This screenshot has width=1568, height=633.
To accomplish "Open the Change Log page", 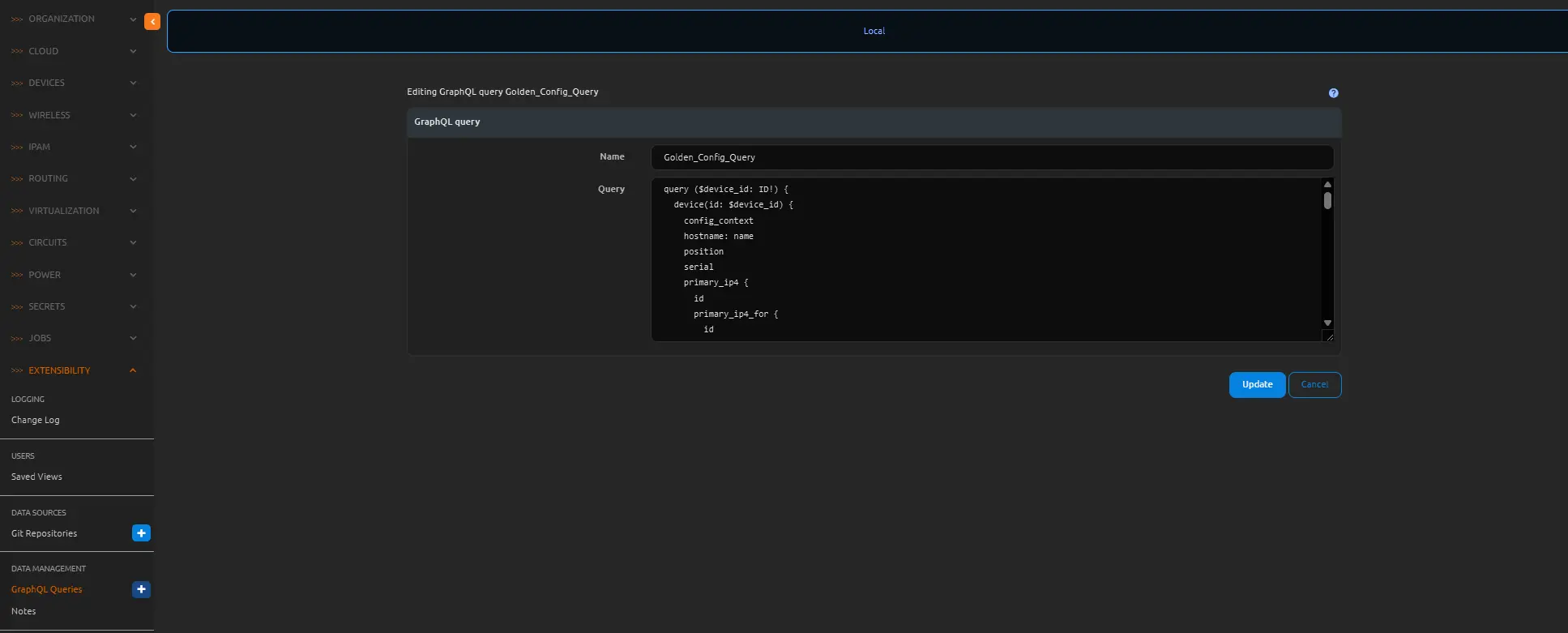I will pyautogui.click(x=36, y=420).
